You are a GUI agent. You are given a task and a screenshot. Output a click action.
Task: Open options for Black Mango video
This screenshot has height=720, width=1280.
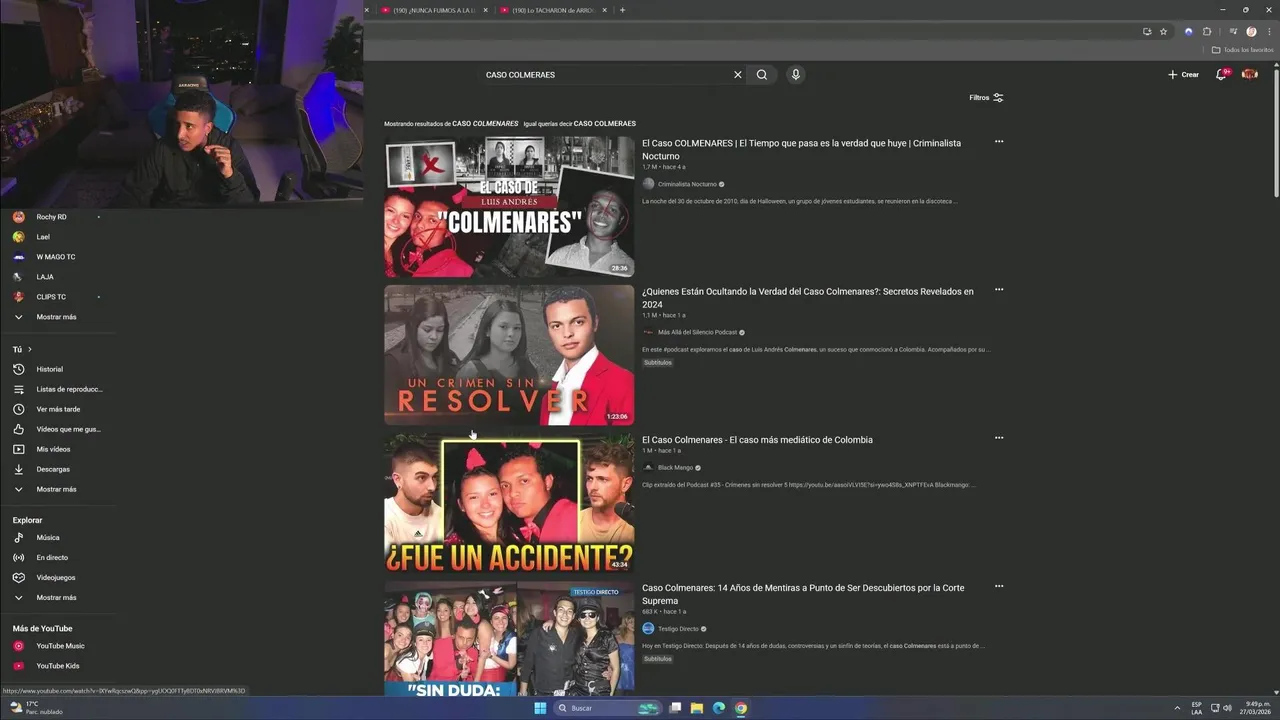tap(998, 438)
